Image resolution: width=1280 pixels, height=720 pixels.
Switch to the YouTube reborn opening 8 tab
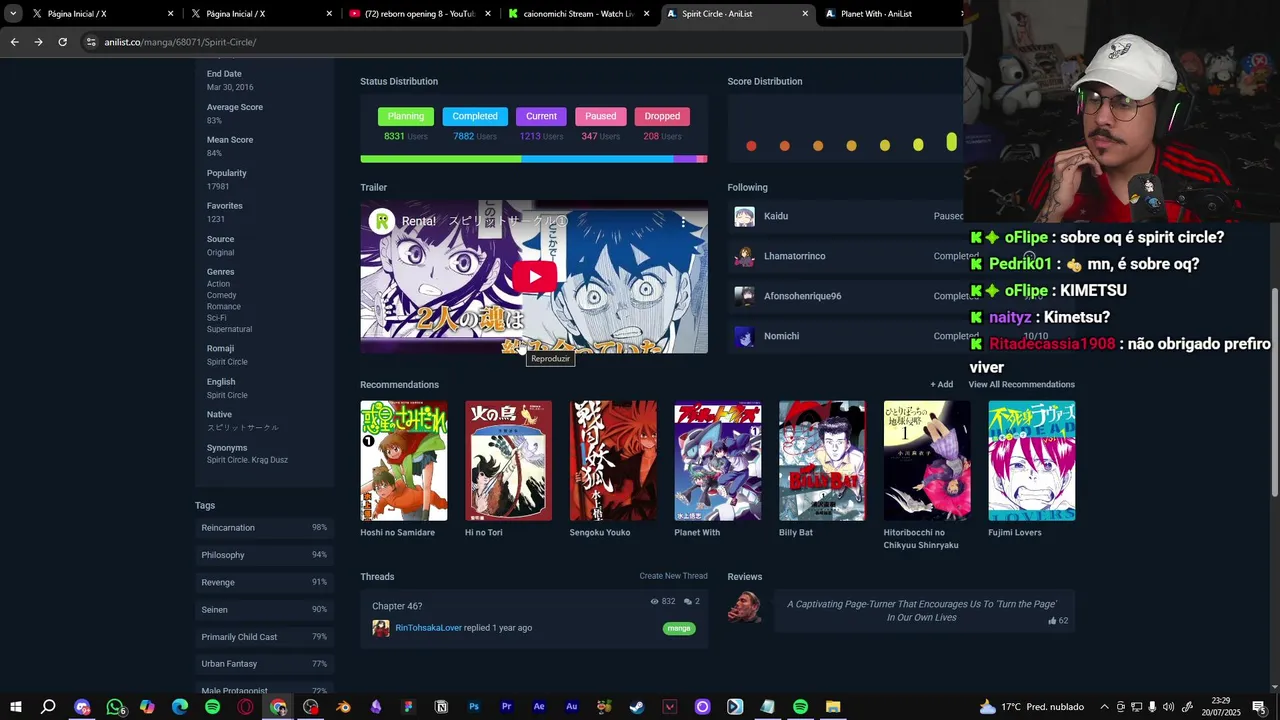click(417, 14)
